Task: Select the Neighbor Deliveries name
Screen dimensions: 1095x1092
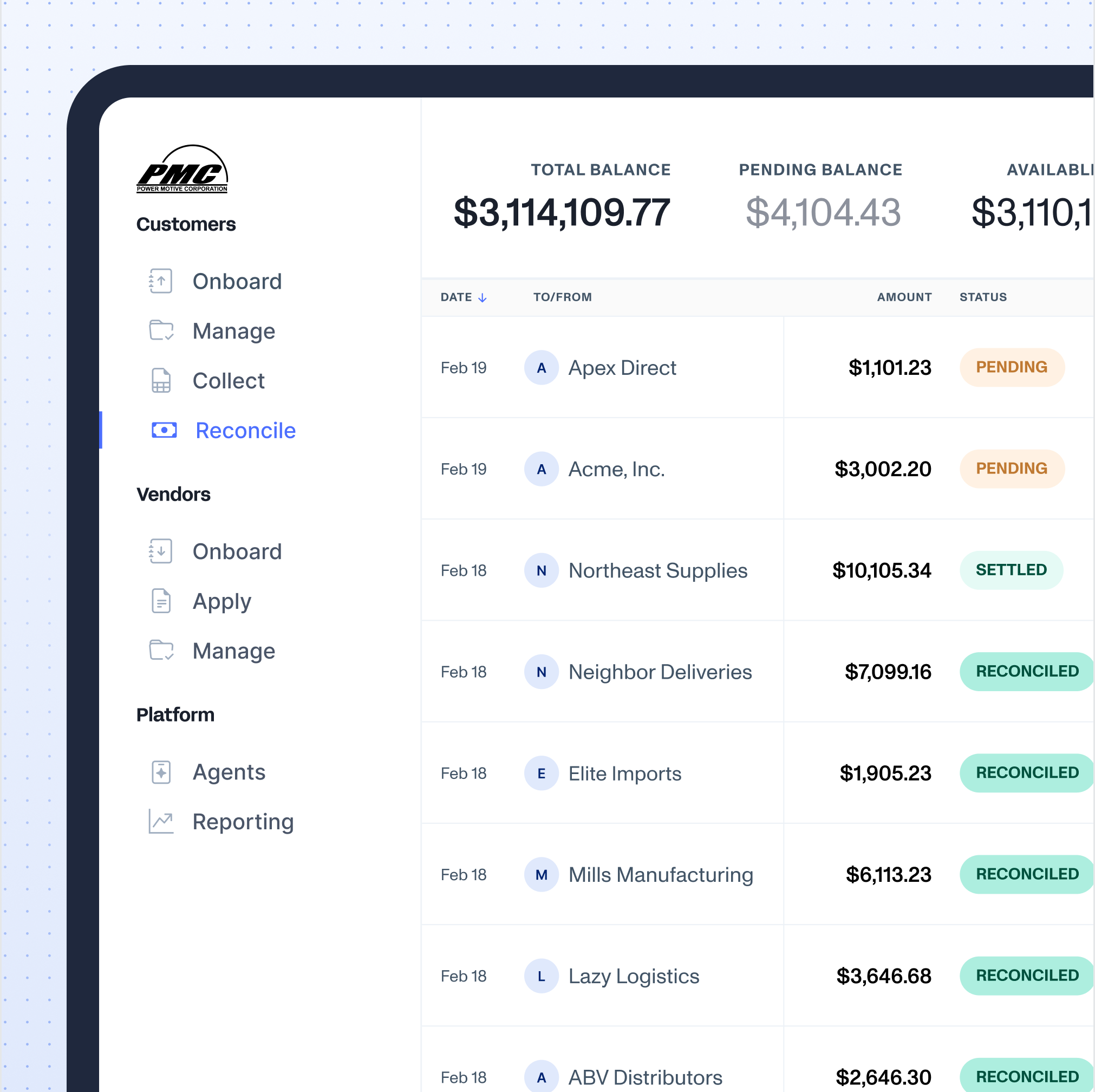Action: tap(660, 672)
